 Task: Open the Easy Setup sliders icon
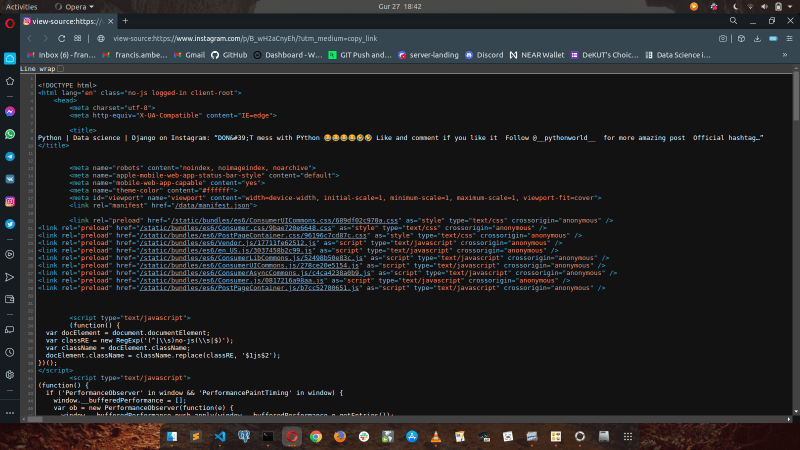(789, 38)
